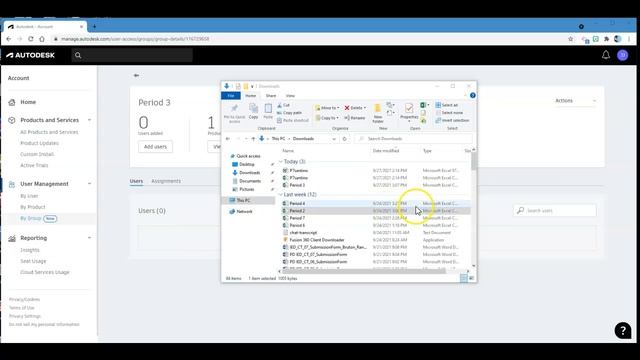Viewport: 640px width, 360px height.
Task: Switch to the Share ribbon tab
Action: pyautogui.click(x=271, y=96)
